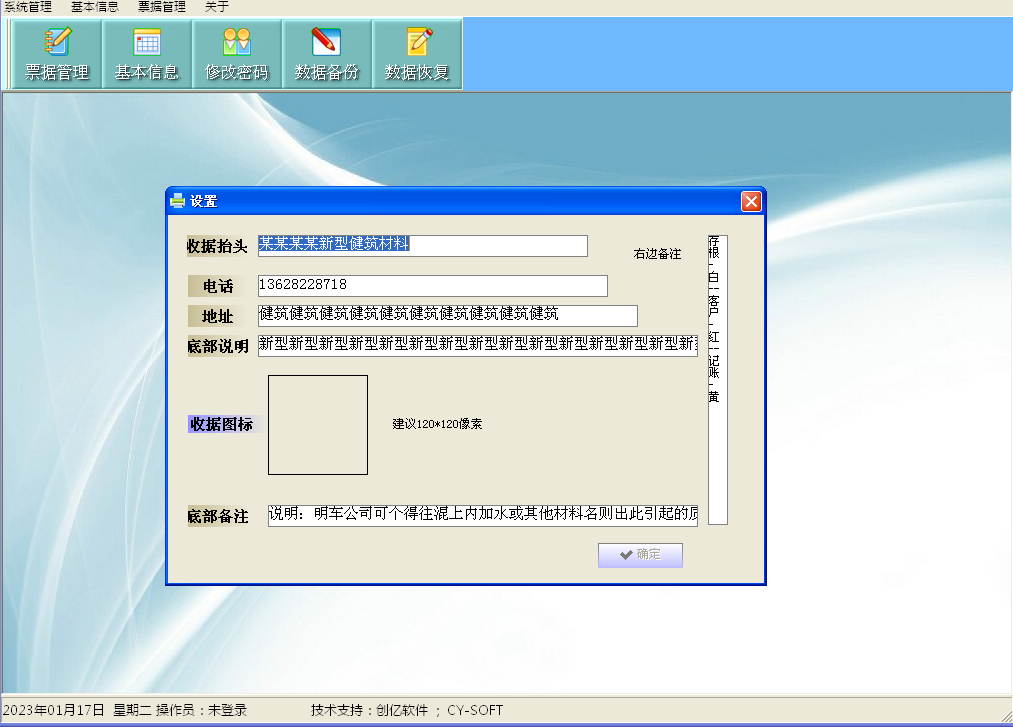Viewport: 1013px width, 727px height.
Task: Click the date 2023年01月17日 in status bar
Action: point(54,710)
